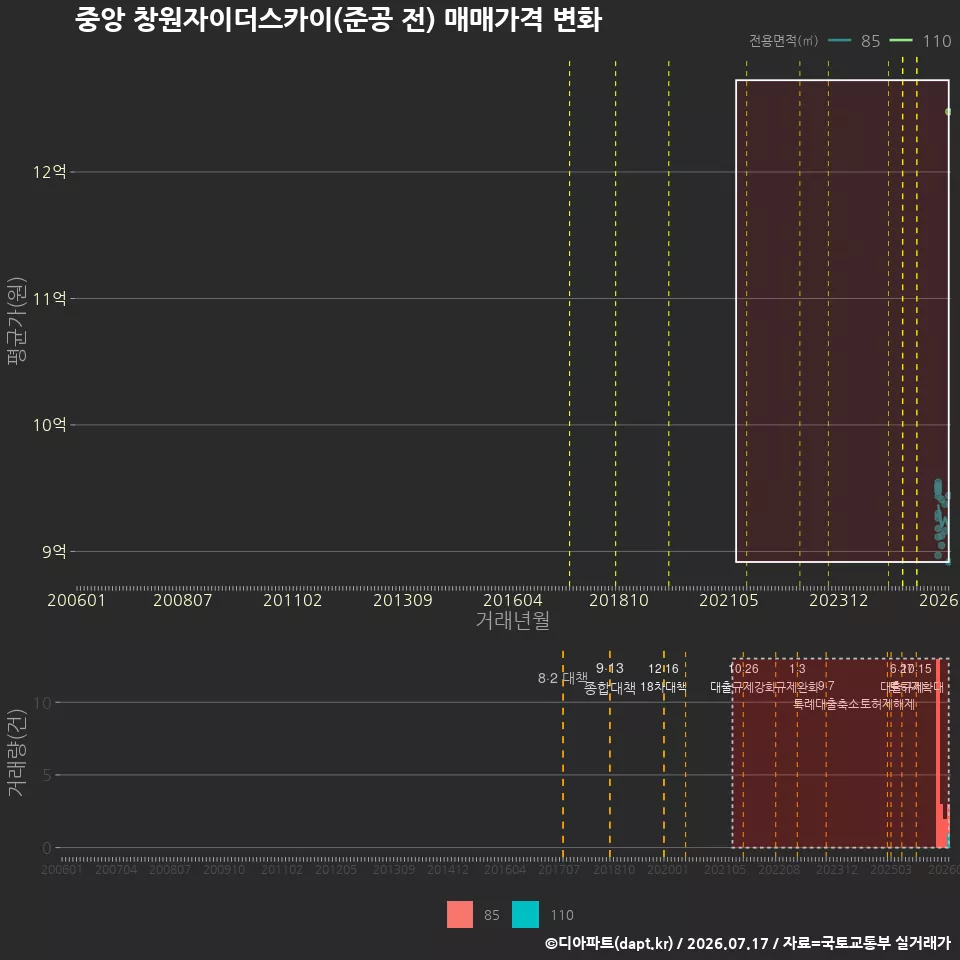Click 202001 on the volume chart x-axis
Viewport: 960px width, 960px height.
[x=668, y=869]
